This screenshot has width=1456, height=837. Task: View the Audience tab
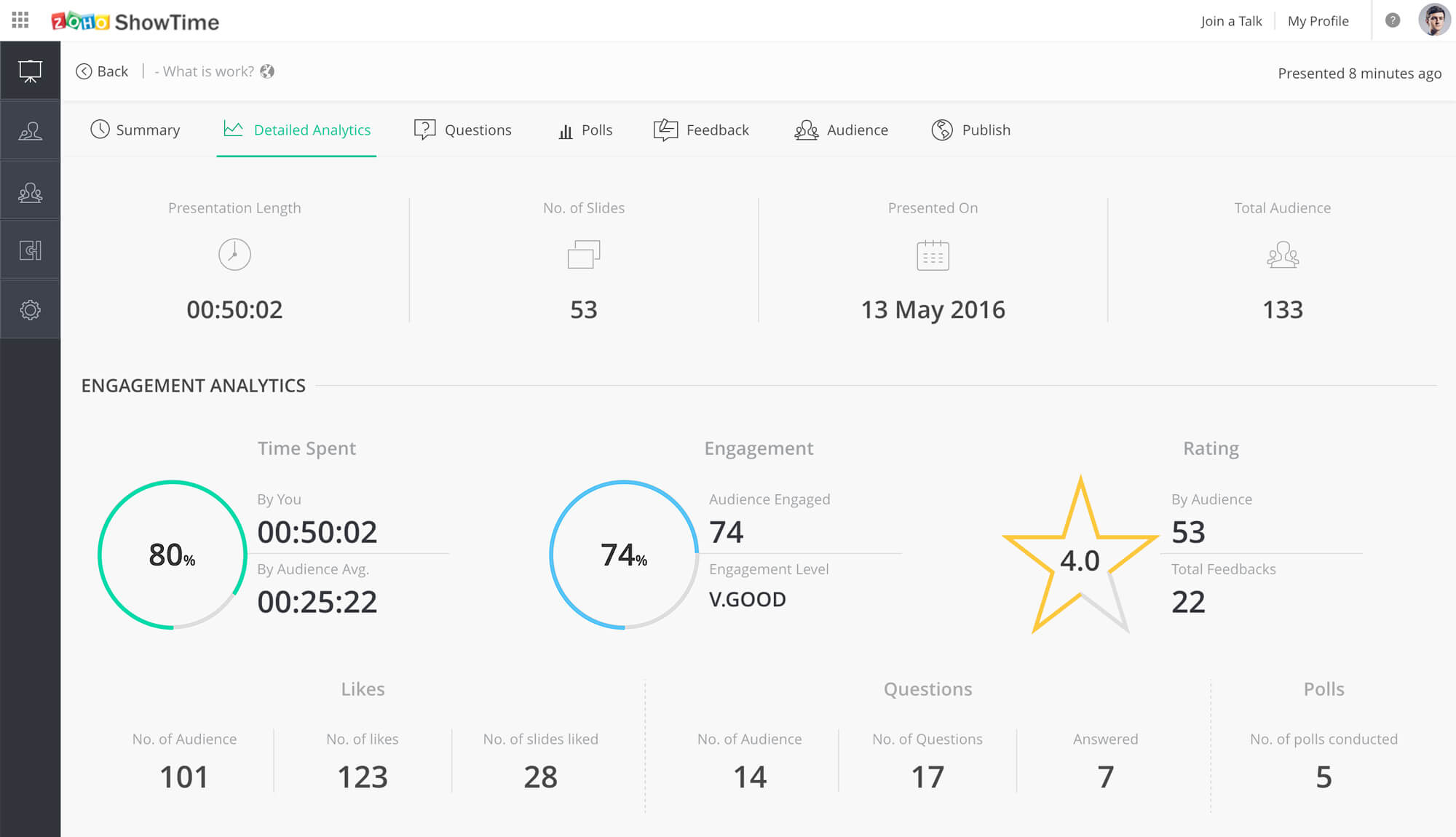click(842, 130)
